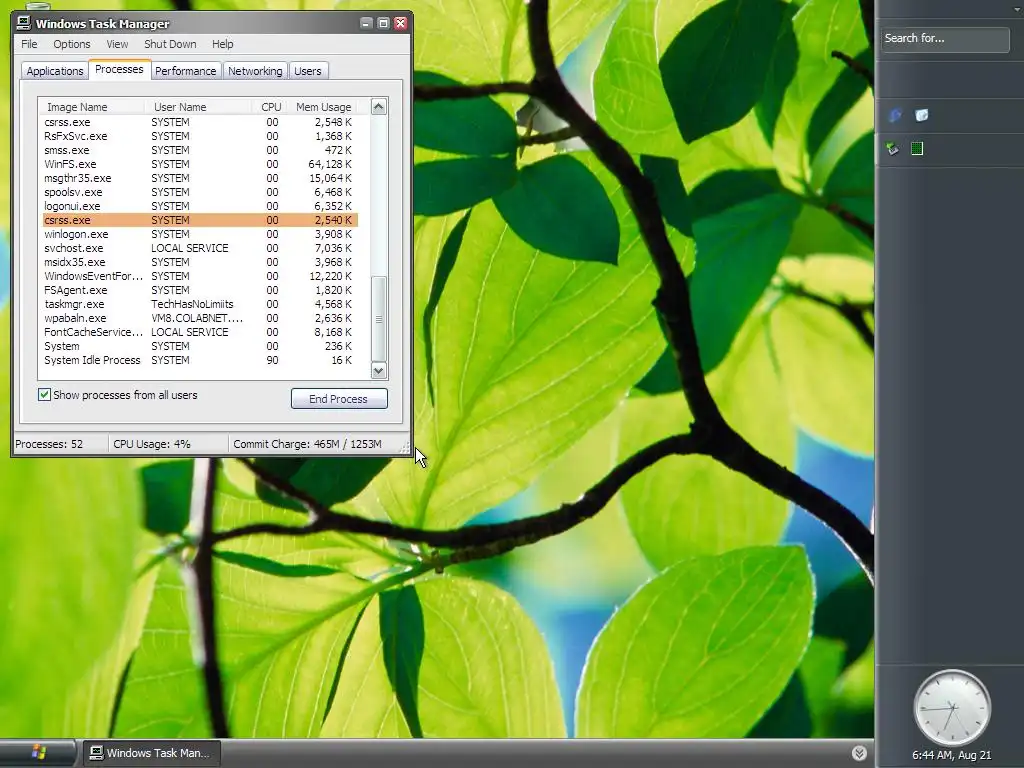
Task: Click the green Task Manager CPU tray icon
Action: (x=917, y=149)
